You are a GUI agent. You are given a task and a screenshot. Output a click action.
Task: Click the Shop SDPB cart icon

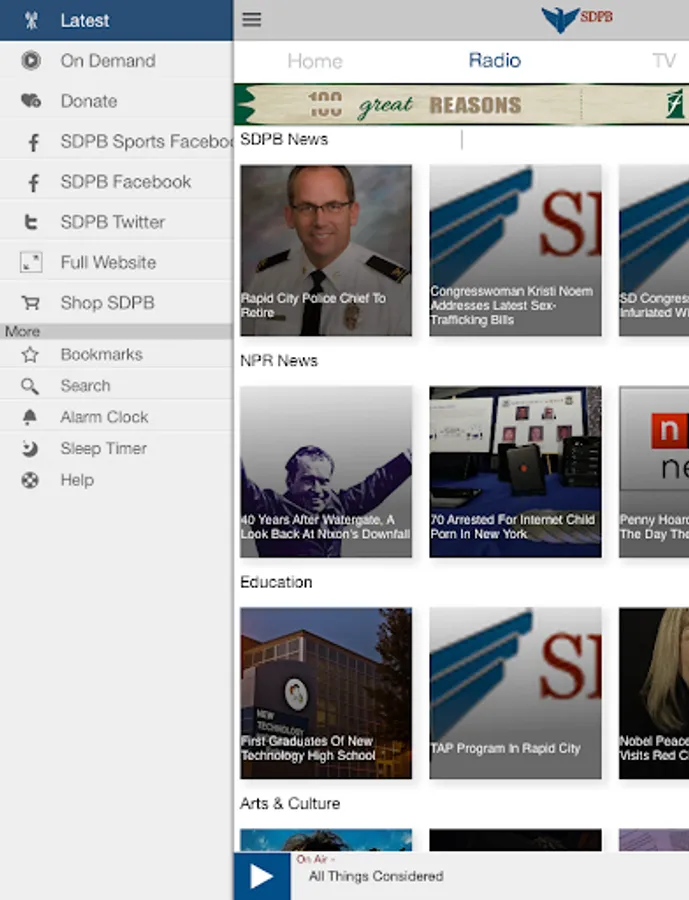pyautogui.click(x=31, y=302)
